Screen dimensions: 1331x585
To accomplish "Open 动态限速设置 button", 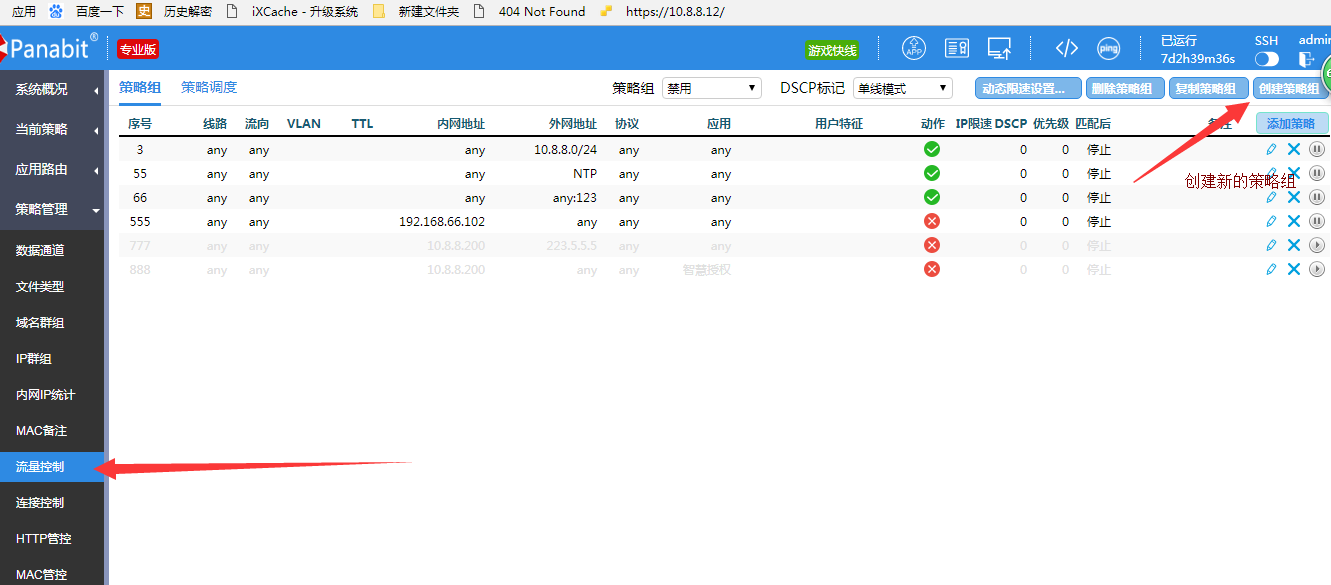I will tap(1028, 88).
